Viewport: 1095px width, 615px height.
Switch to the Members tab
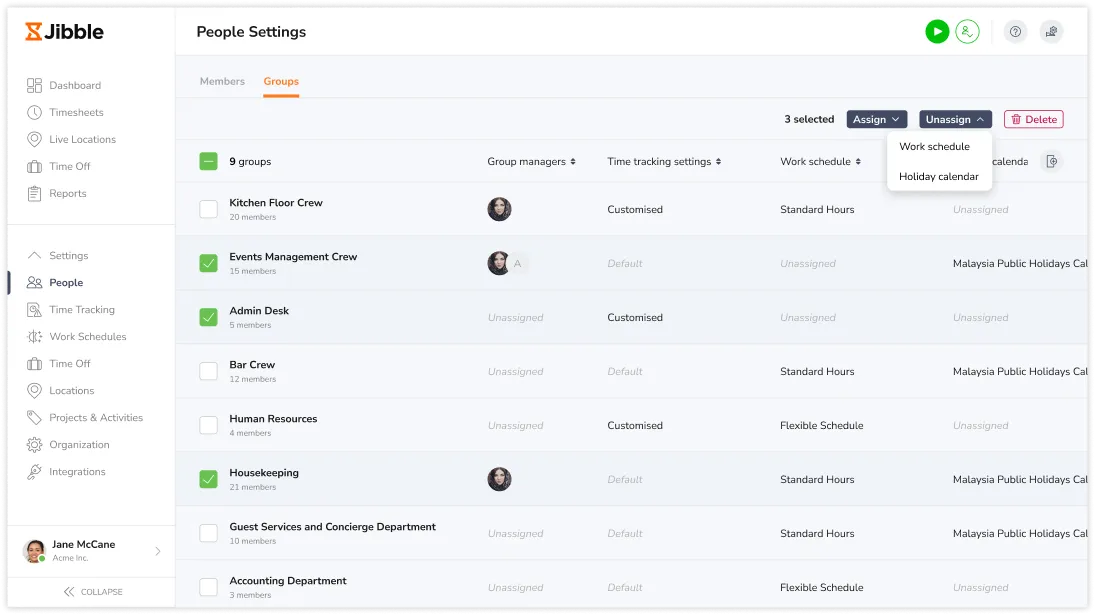(222, 82)
